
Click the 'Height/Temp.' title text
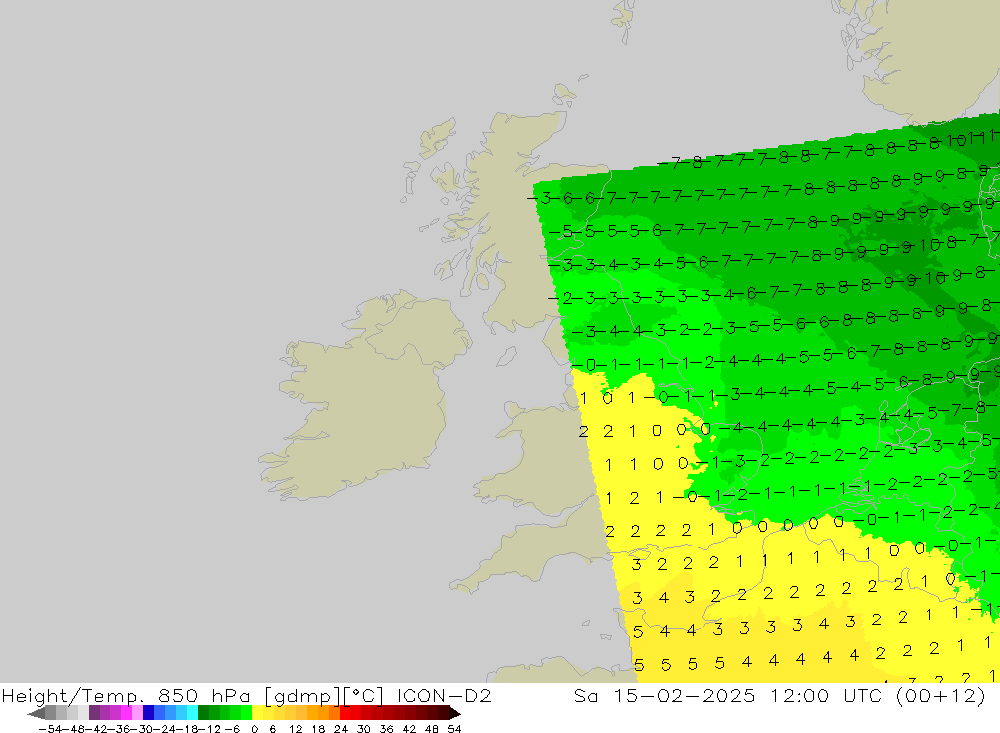pyautogui.click(x=73, y=696)
